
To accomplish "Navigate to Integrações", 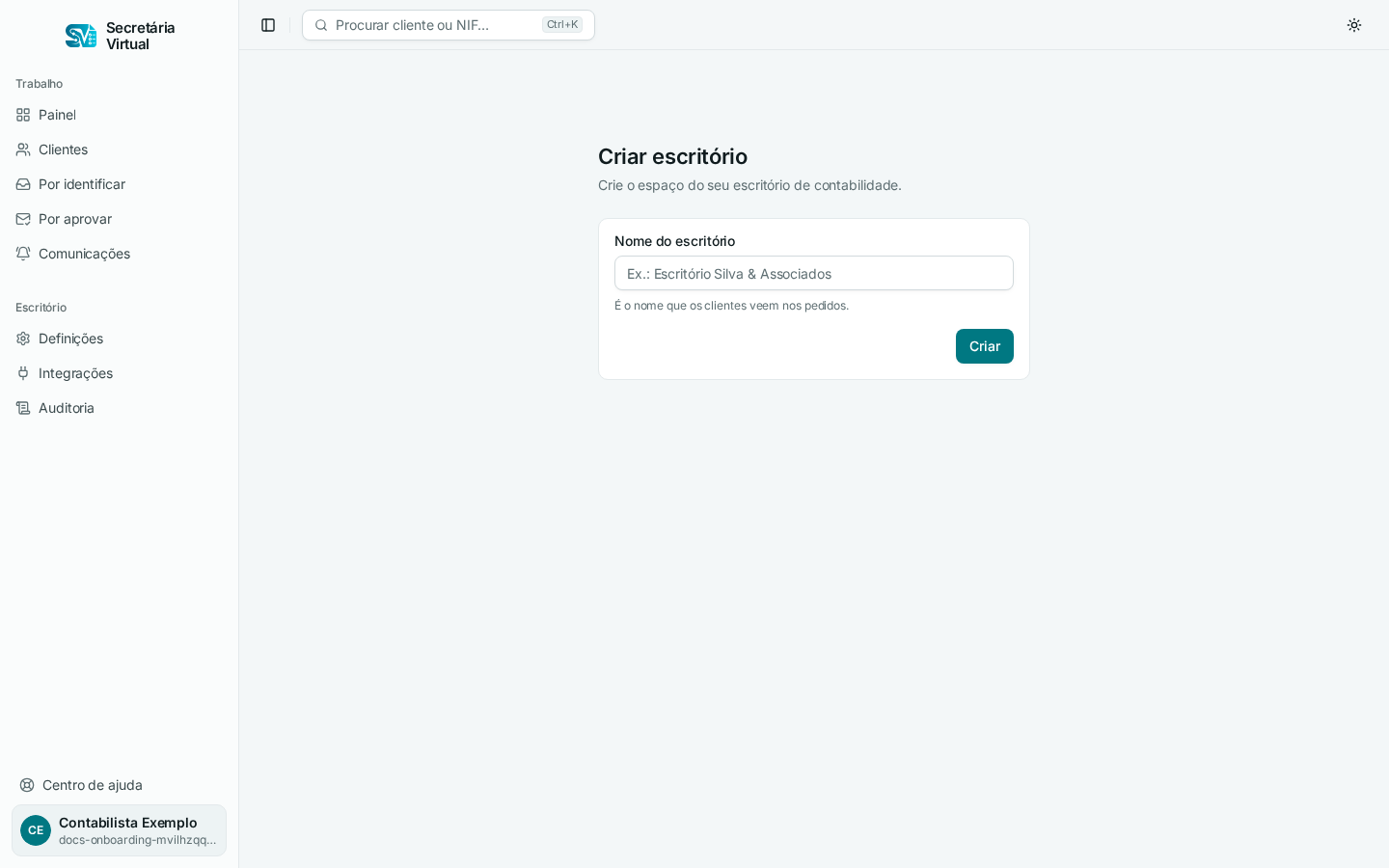I will 120,373.
